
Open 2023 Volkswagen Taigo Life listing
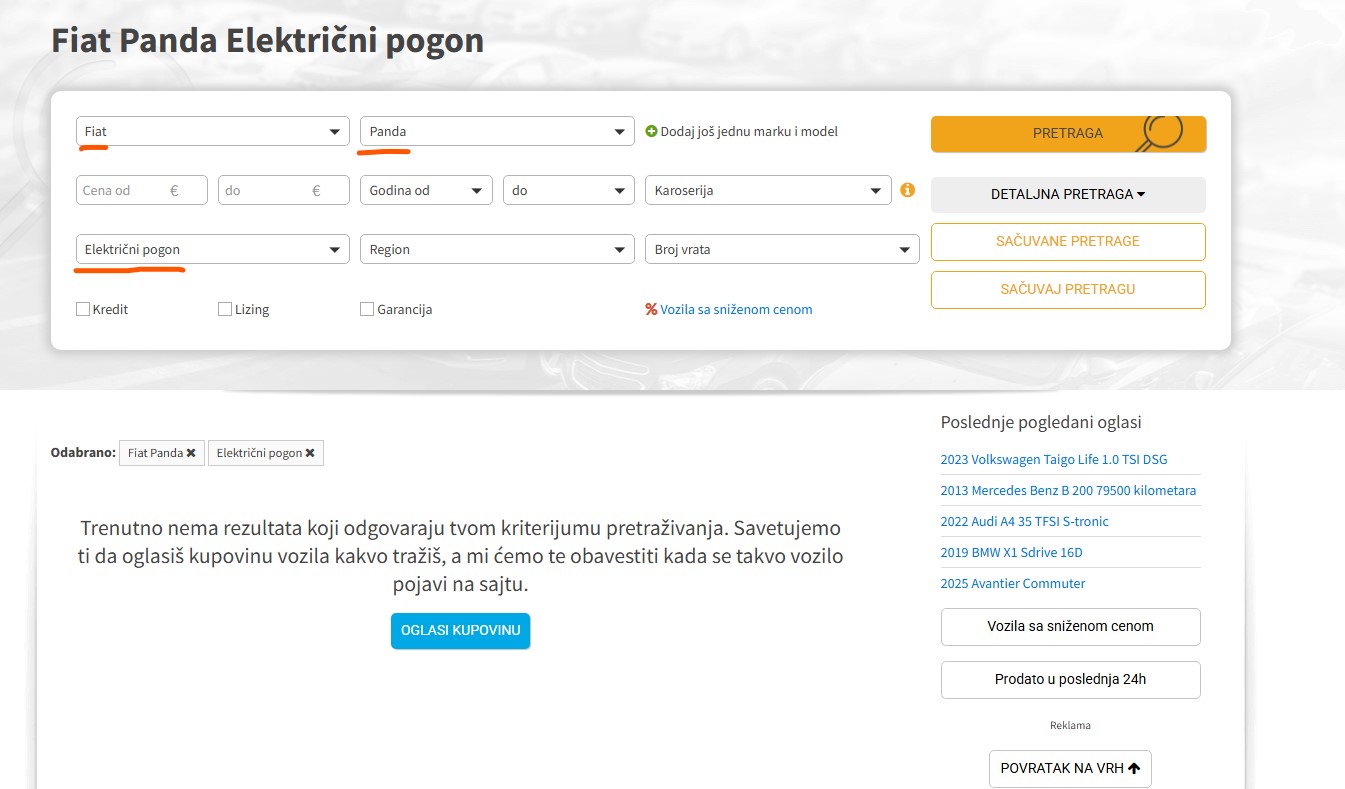click(1054, 459)
